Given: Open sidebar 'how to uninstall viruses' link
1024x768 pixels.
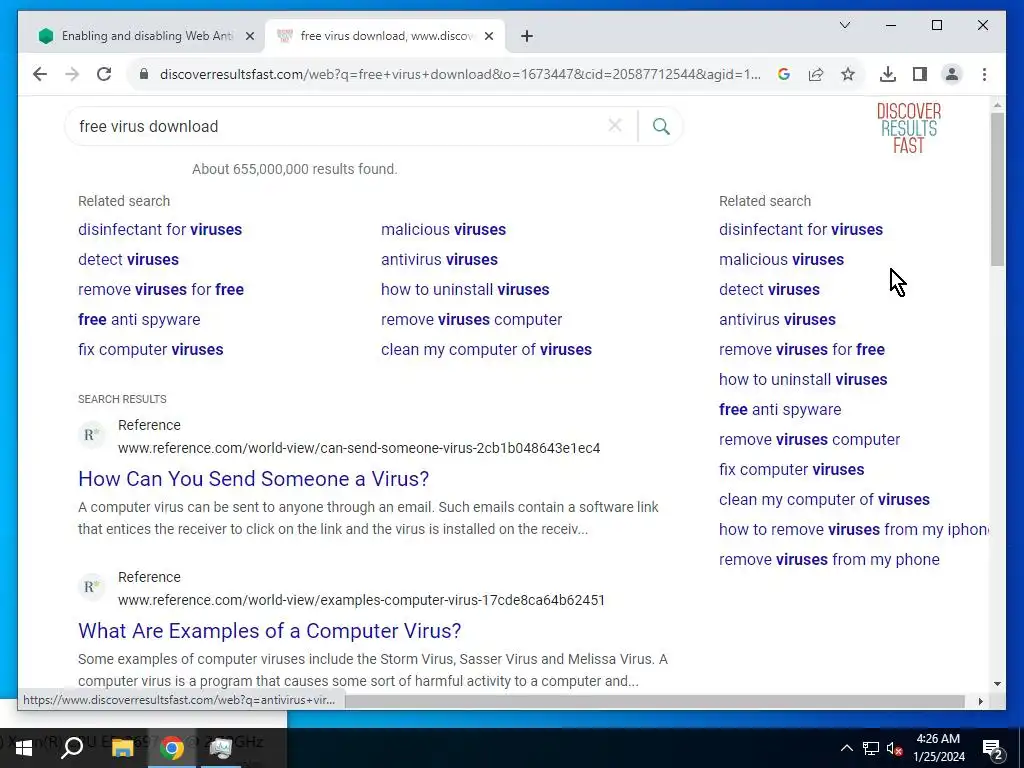Looking at the screenshot, I should coord(803,379).
